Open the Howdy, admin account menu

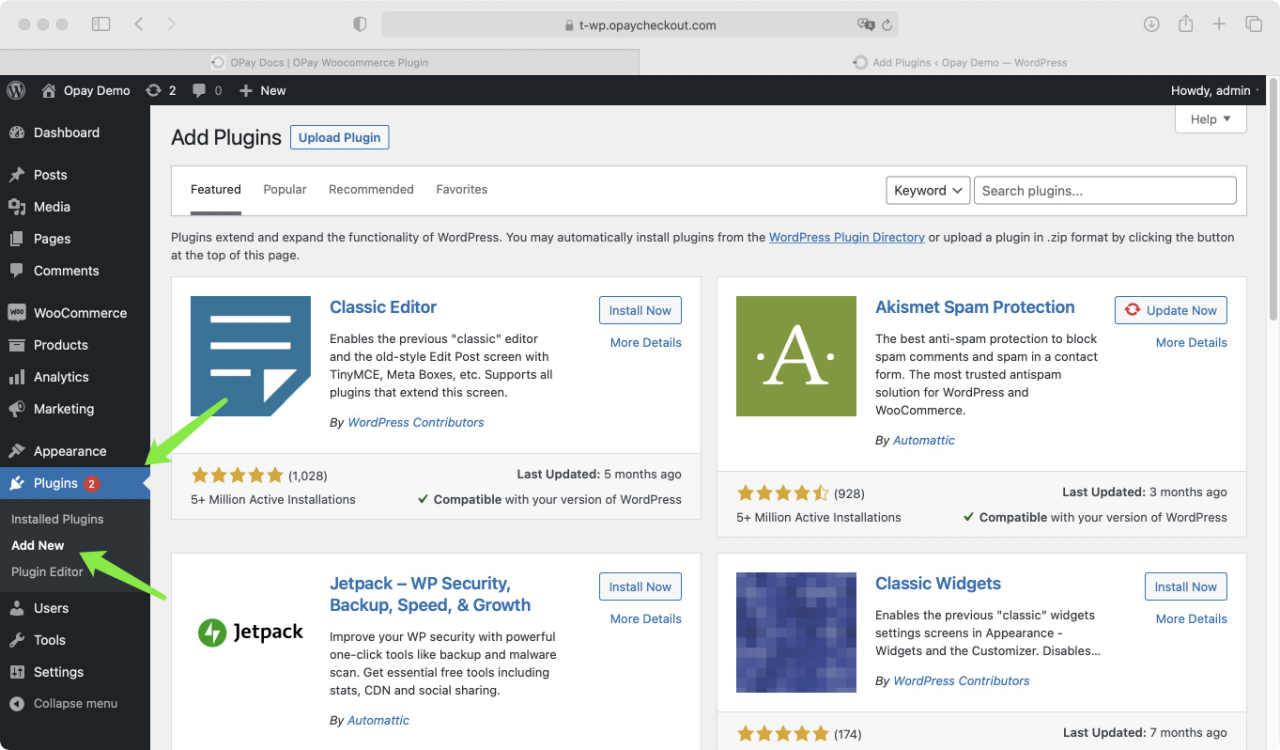[1210, 90]
